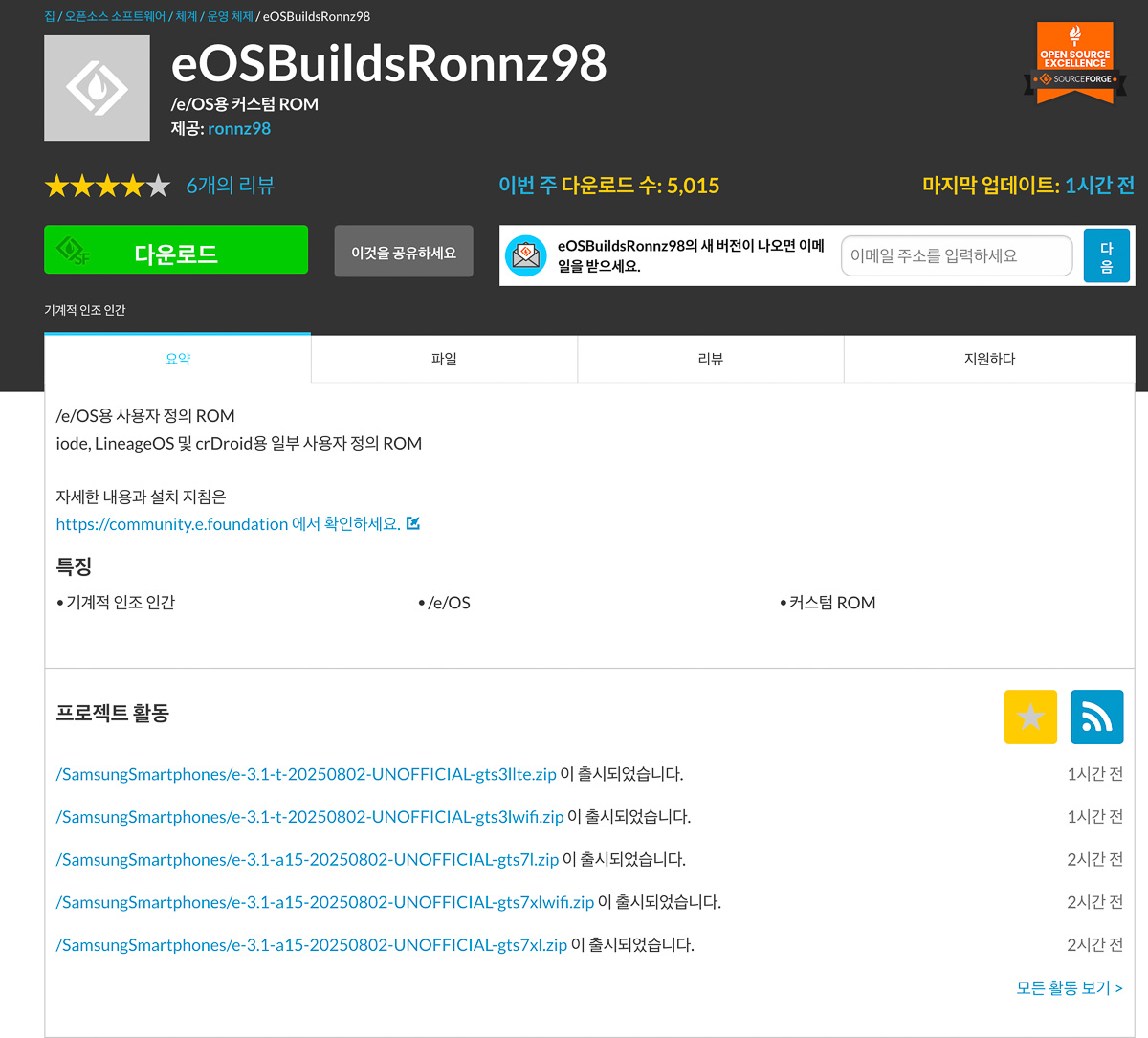
Task: Click the 특징 heading
Action: 74,565
